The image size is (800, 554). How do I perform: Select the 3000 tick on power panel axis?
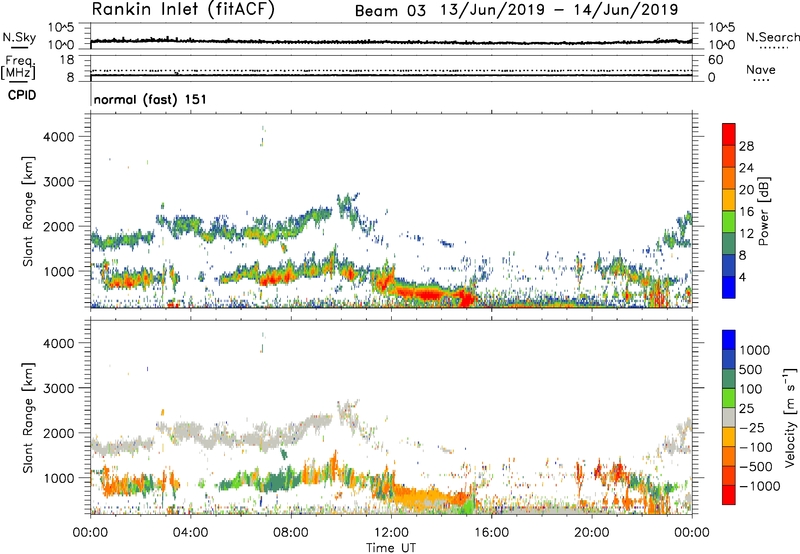click(x=58, y=182)
